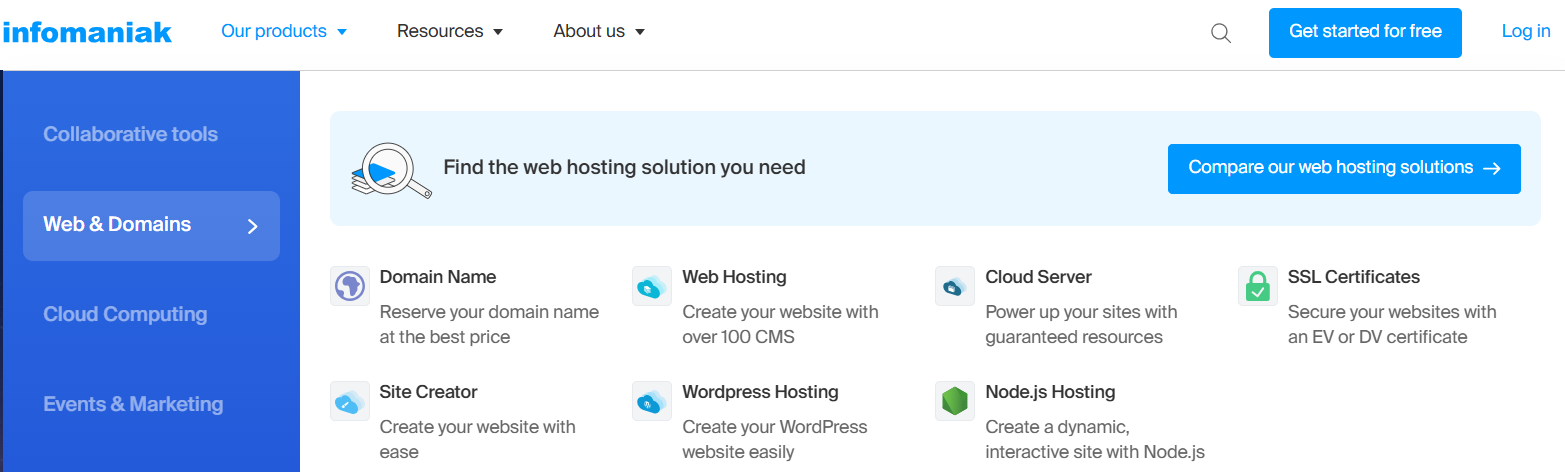The height and width of the screenshot is (472, 1565).
Task: Click the Node.js Hosting hexagon icon
Action: click(955, 401)
